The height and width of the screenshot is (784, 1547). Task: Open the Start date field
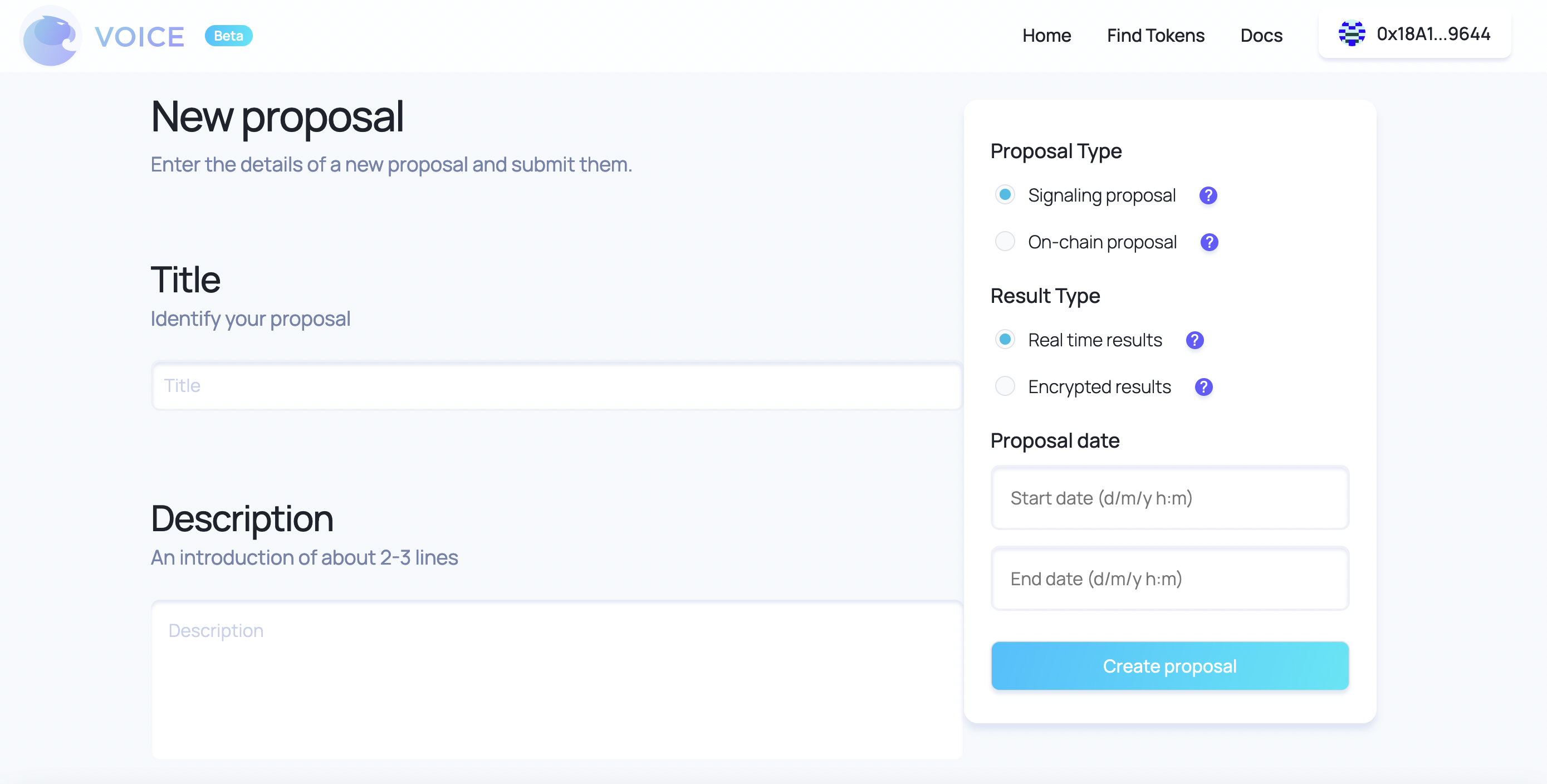(1169, 498)
